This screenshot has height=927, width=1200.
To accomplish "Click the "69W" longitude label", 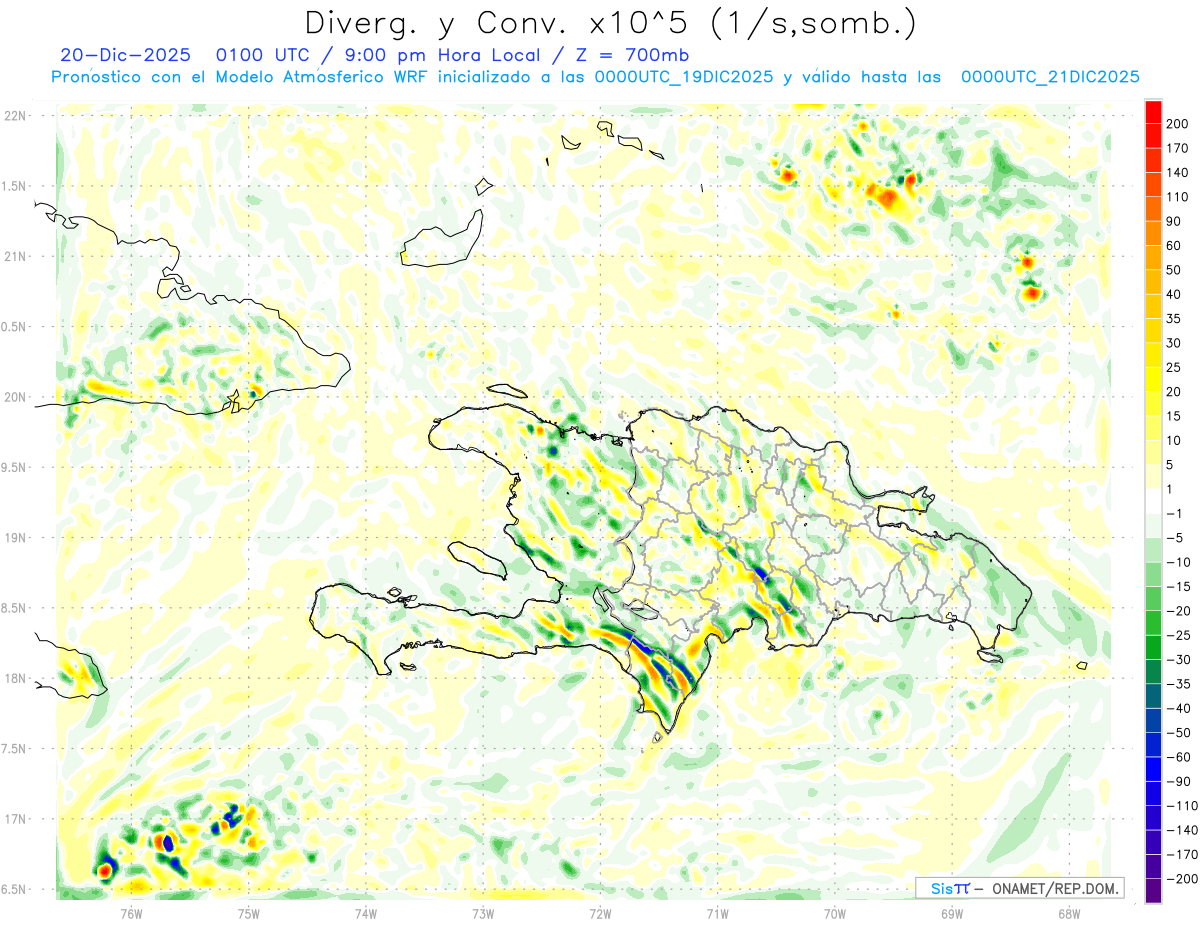I will click(x=951, y=913).
